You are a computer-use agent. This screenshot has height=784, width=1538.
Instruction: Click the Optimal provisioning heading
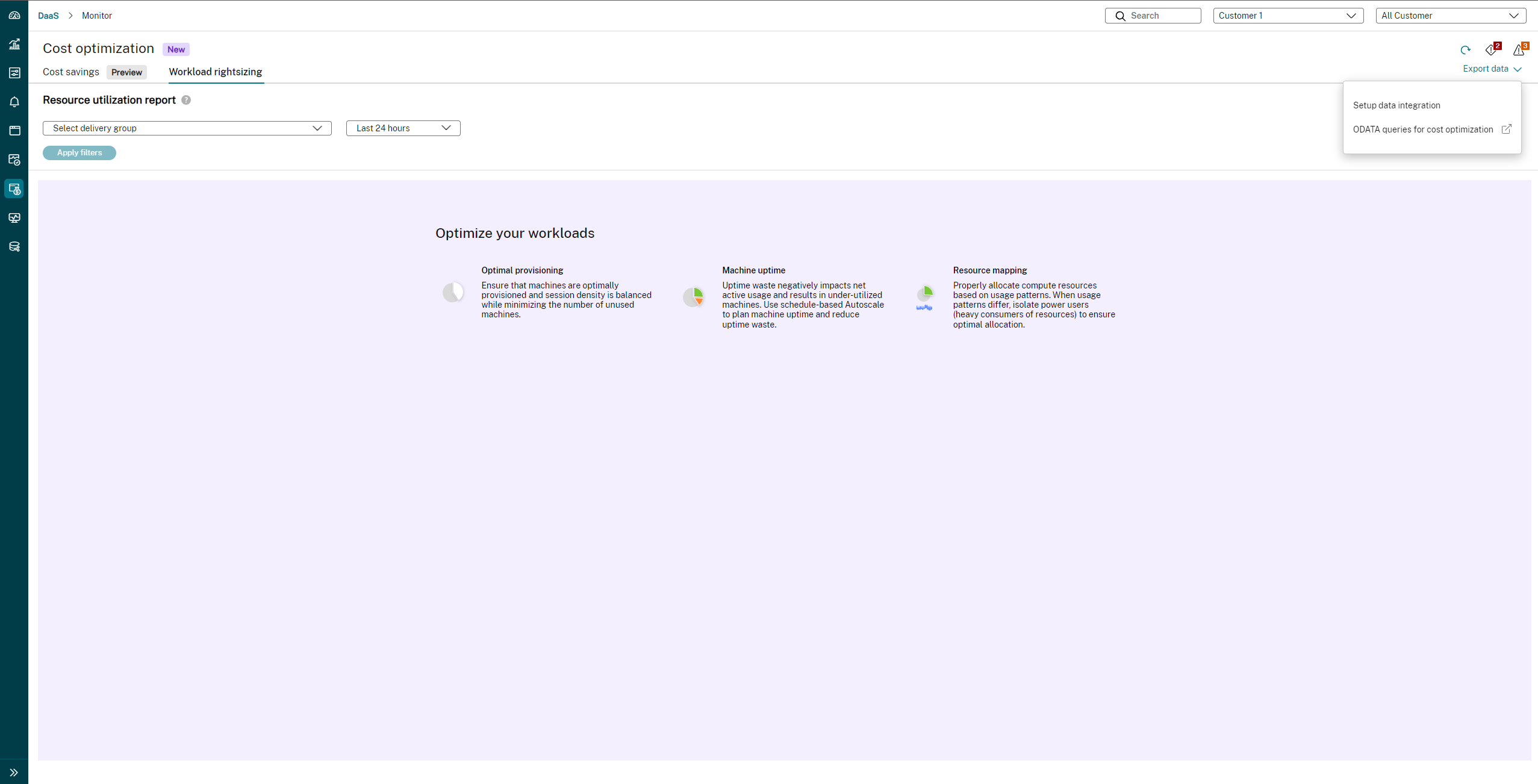point(522,270)
